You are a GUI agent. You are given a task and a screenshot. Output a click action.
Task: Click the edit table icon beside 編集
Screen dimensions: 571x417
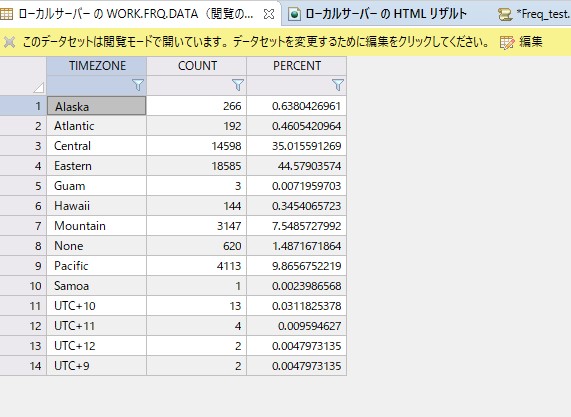tap(507, 42)
